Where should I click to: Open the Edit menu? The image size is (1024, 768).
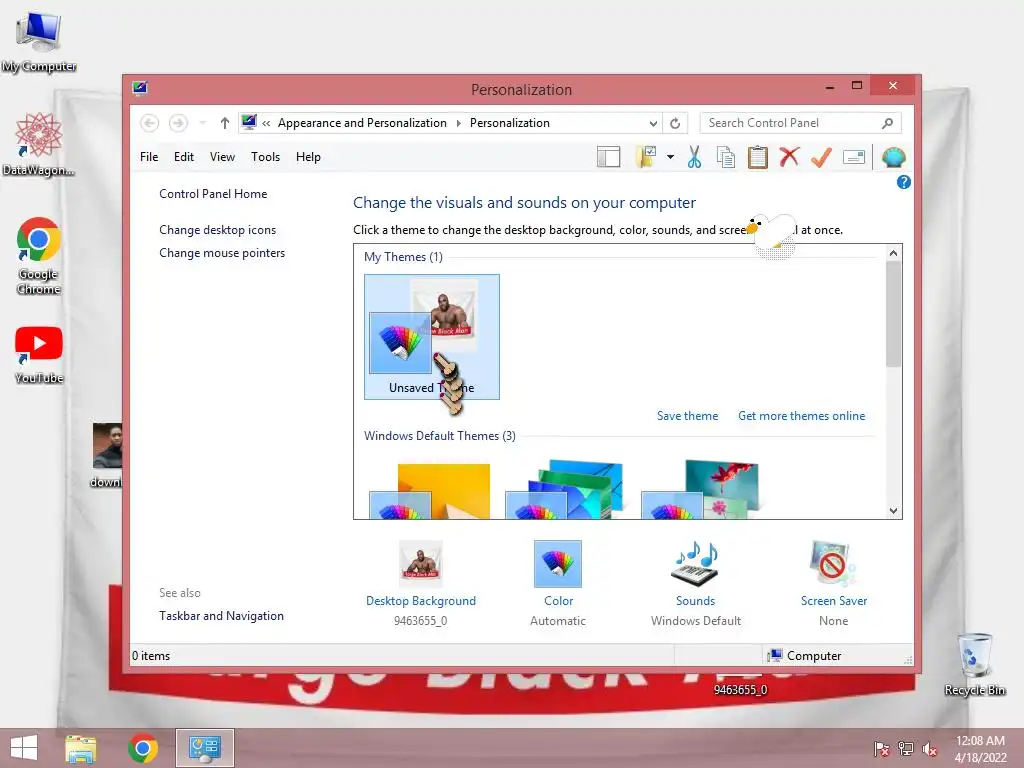pos(184,157)
